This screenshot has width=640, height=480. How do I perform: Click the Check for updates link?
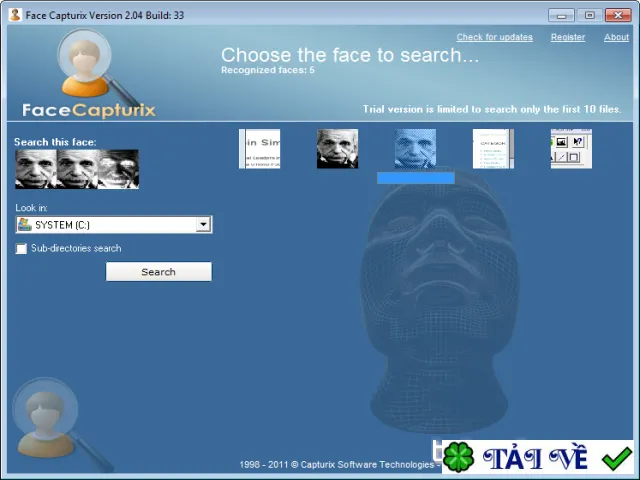(494, 37)
